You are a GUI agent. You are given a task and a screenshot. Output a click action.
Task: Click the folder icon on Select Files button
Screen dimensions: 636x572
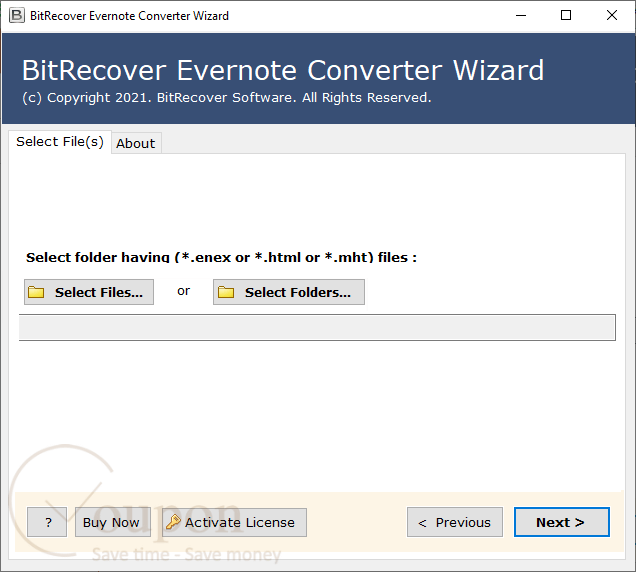[36, 292]
